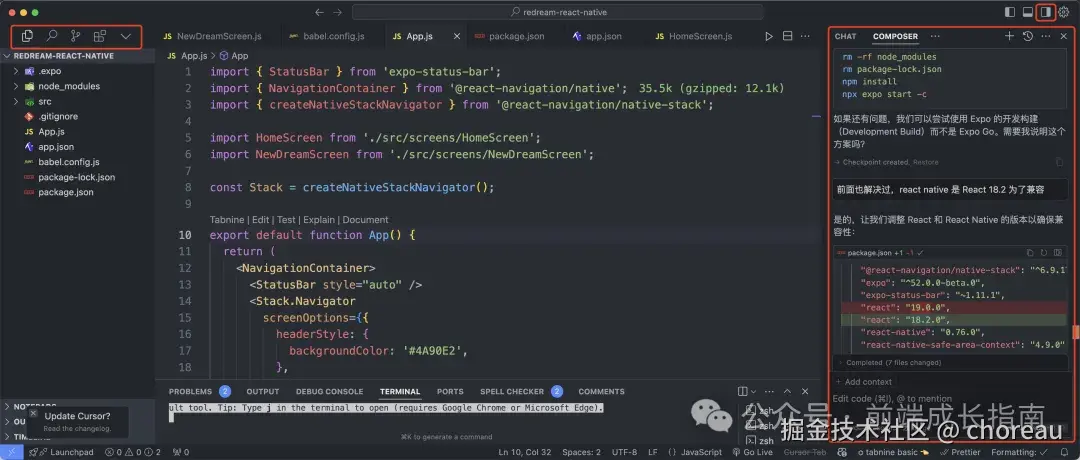This screenshot has height=460, width=1080.
Task: Reapply the package.json diff with refresh icon
Action: (1043, 253)
